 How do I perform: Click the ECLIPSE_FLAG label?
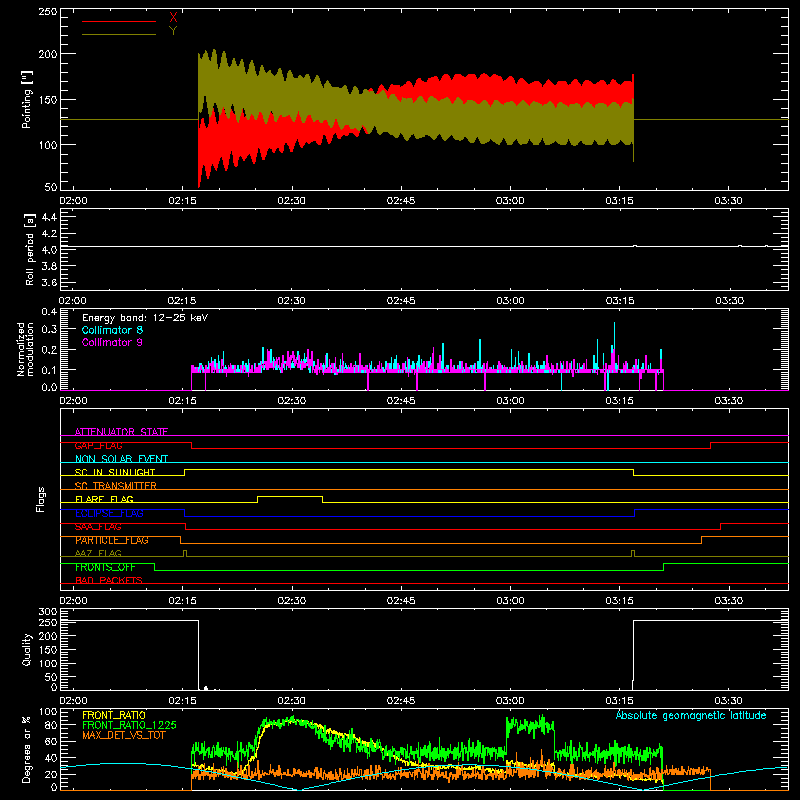109,513
